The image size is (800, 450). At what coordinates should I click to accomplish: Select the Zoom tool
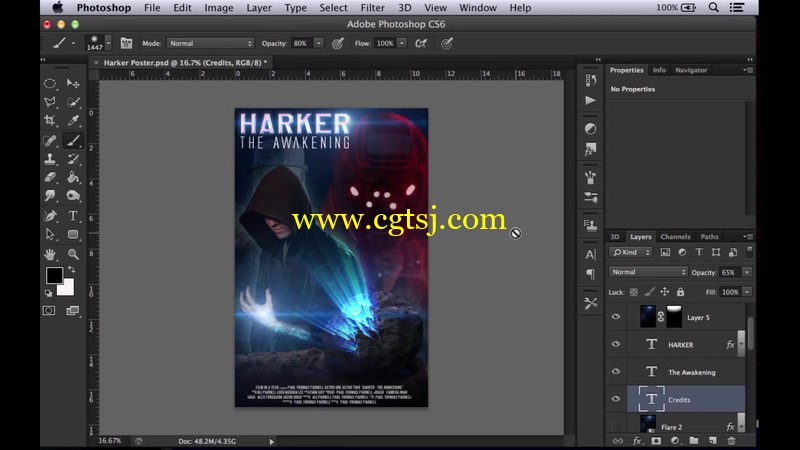click(x=73, y=254)
